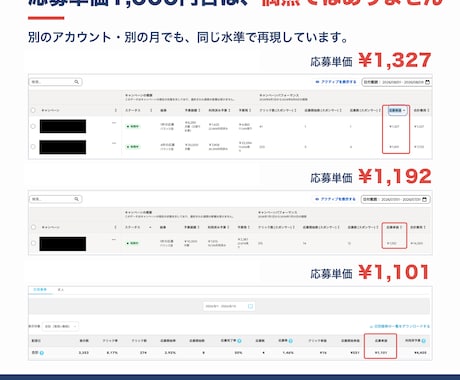Click the info icon beside 応募完了率 header
Image resolution: width=460 pixels, height=380 pixels.
click(x=239, y=341)
